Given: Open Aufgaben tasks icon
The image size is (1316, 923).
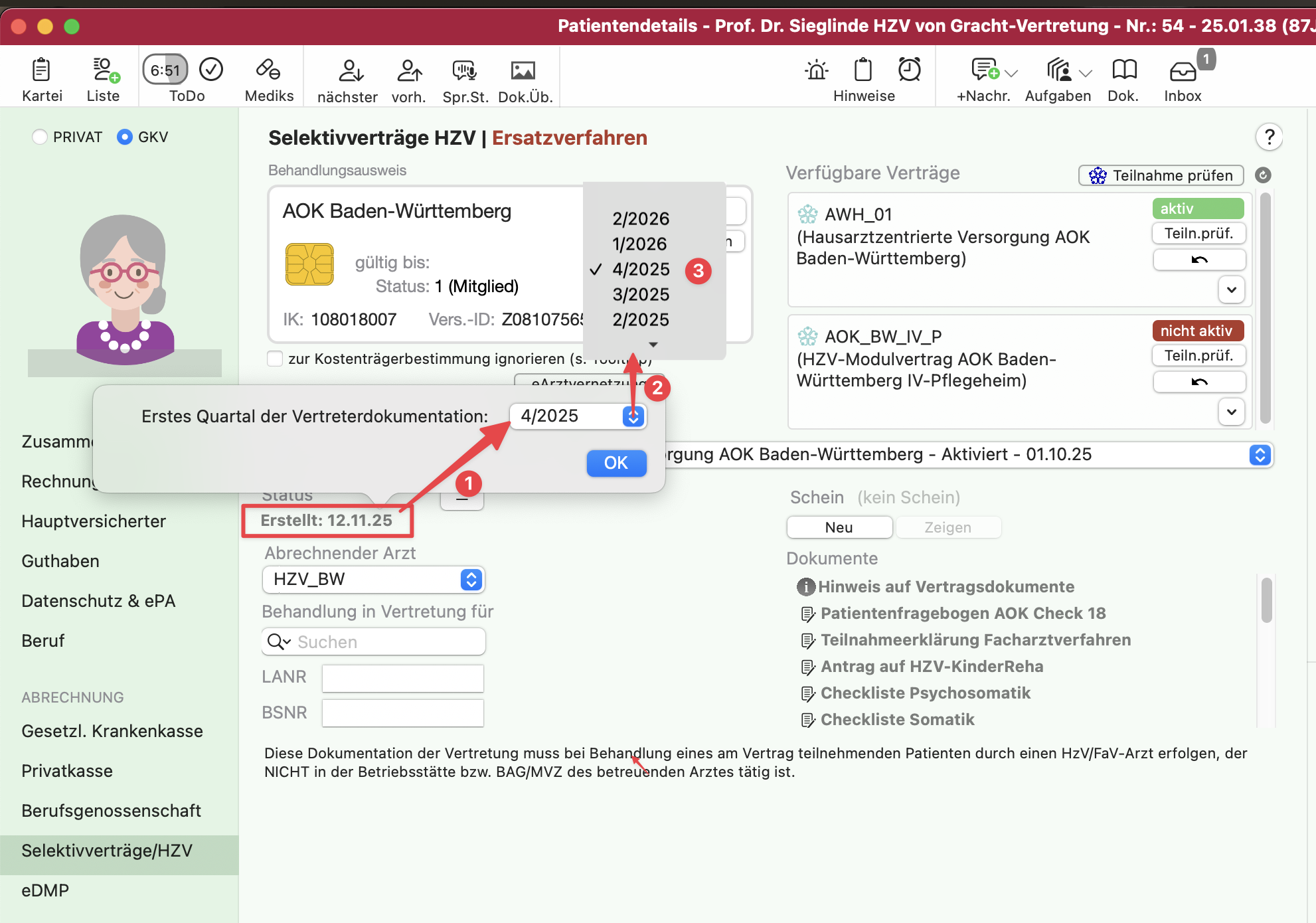Looking at the screenshot, I should point(1058,70).
